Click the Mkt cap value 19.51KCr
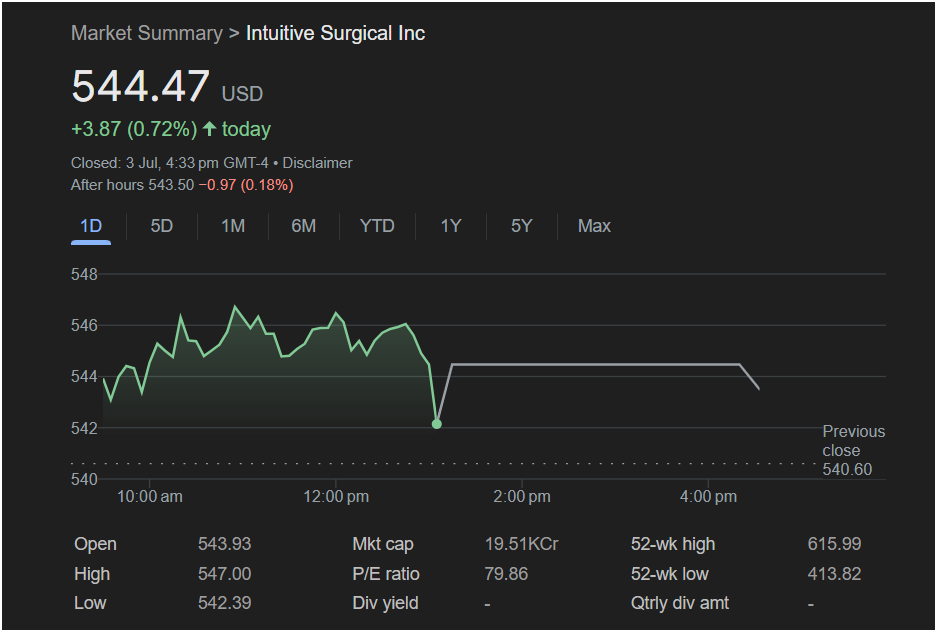The height and width of the screenshot is (632, 937). [x=522, y=544]
